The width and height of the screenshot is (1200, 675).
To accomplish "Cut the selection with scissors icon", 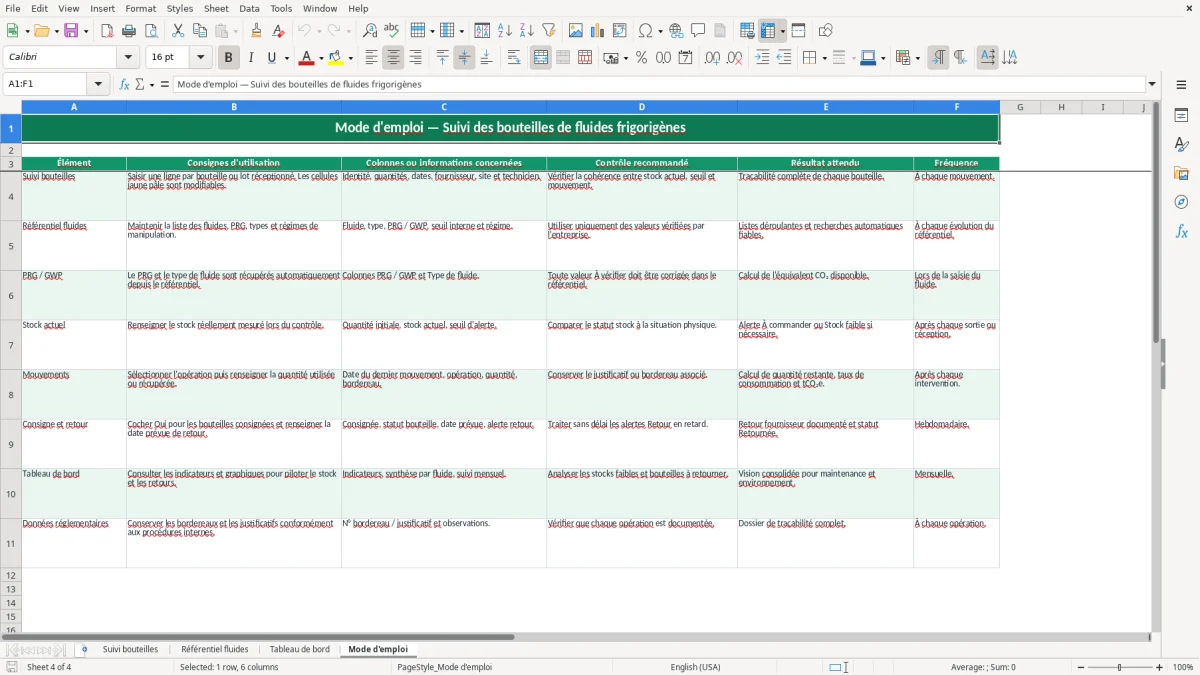I will click(178, 31).
